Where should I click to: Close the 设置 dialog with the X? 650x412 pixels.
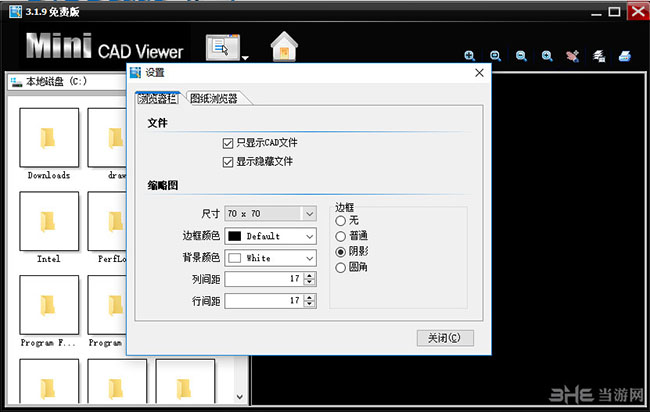tap(479, 73)
